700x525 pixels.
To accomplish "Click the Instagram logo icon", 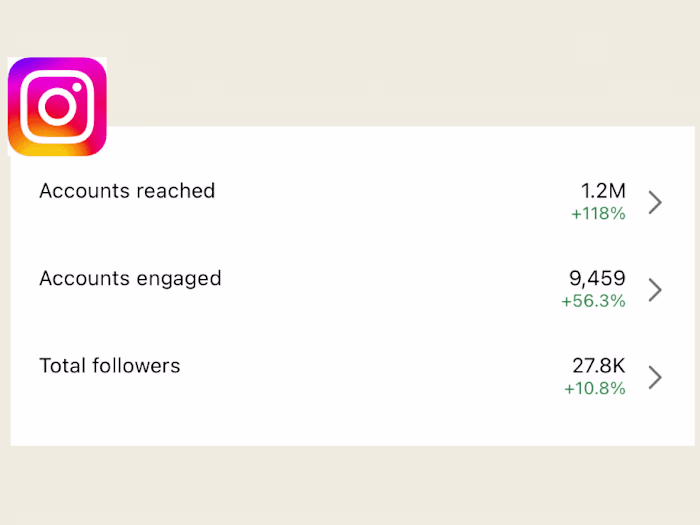I will point(57,106).
